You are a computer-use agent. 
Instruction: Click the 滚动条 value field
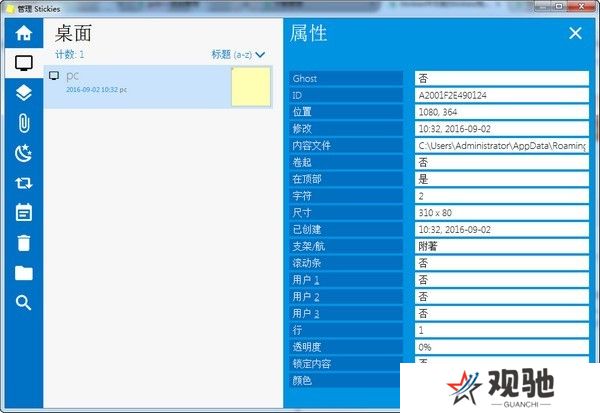[502, 263]
